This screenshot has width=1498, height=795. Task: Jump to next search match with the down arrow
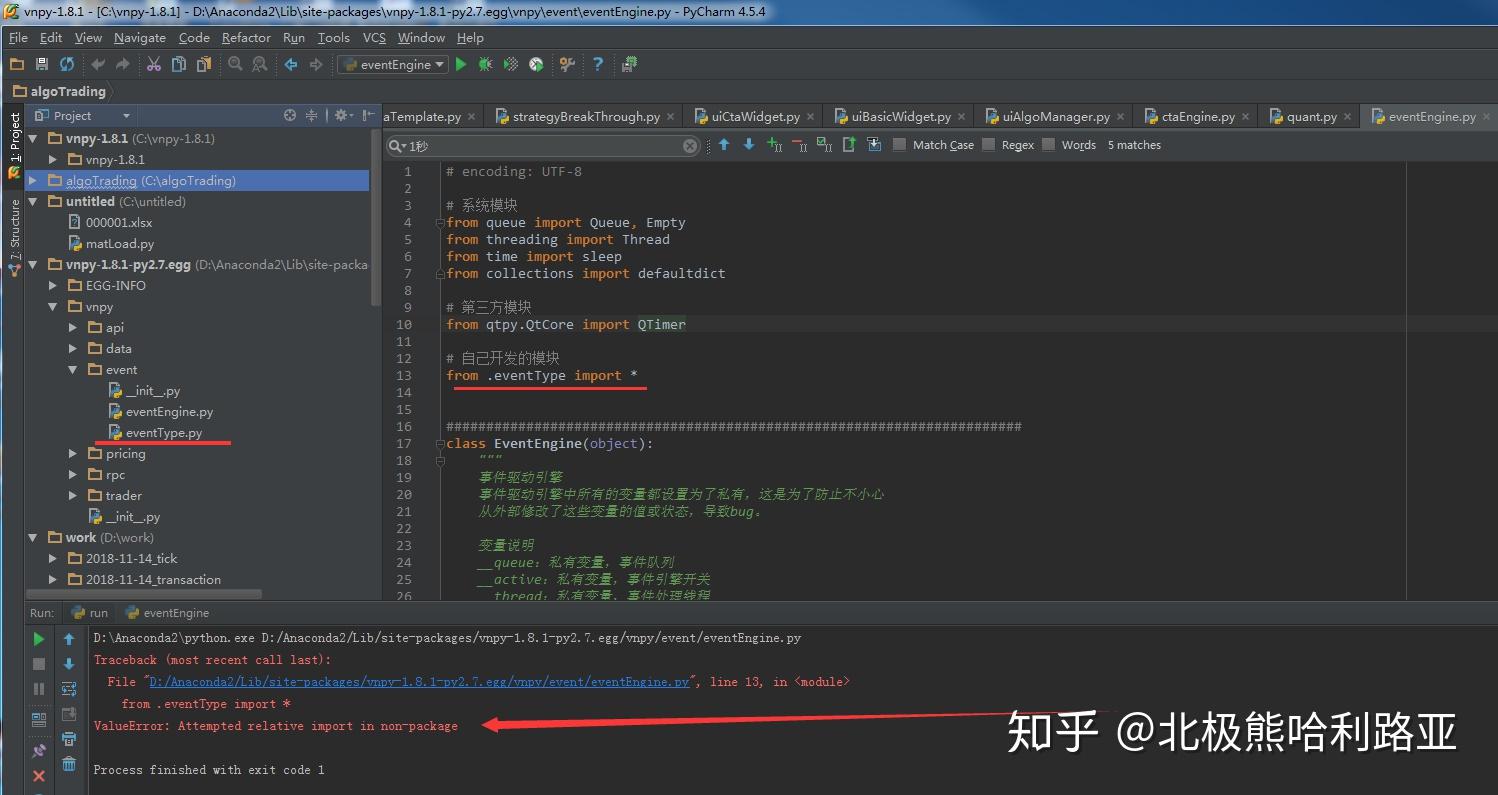pyautogui.click(x=749, y=145)
